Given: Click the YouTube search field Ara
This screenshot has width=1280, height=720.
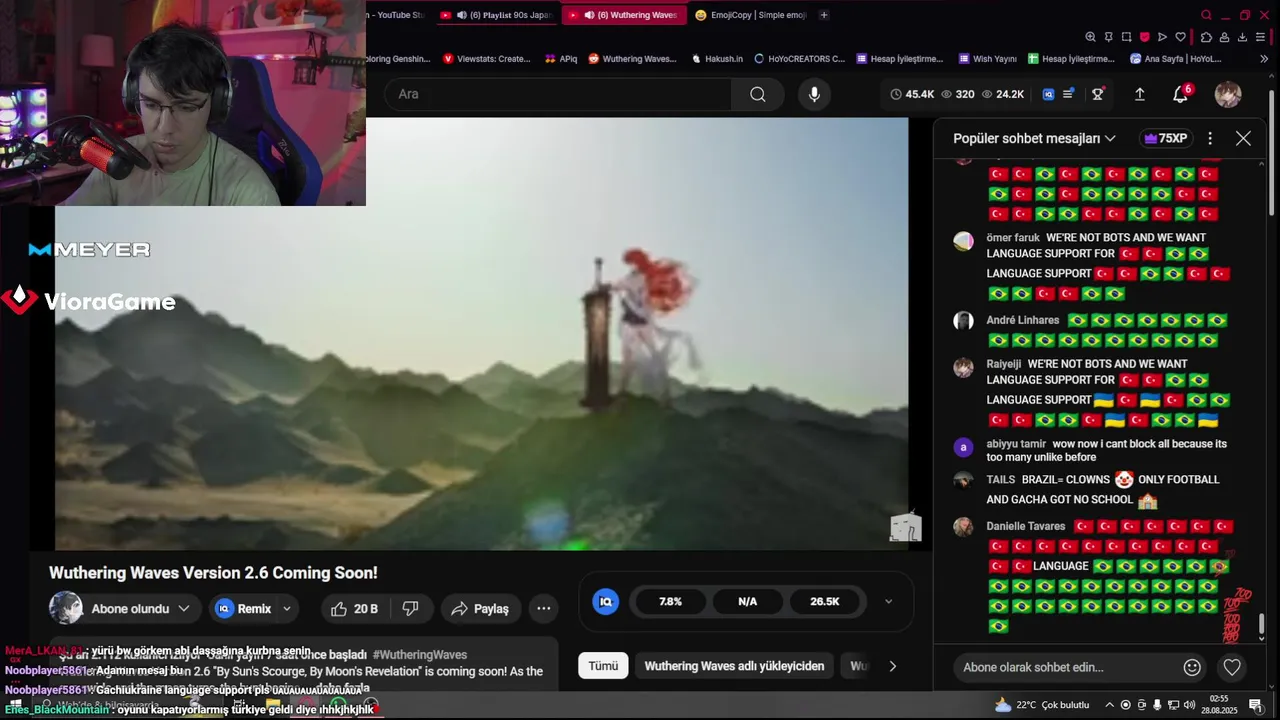Looking at the screenshot, I should pyautogui.click(x=558, y=94).
